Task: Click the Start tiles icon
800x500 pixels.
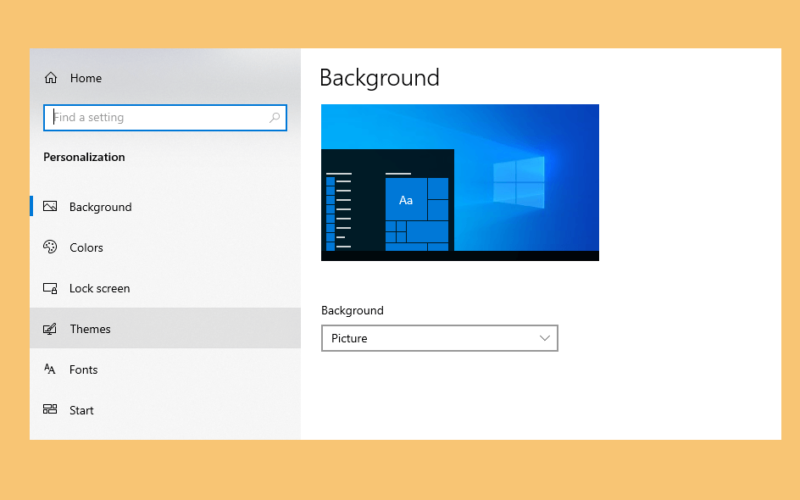Action: tap(50, 409)
